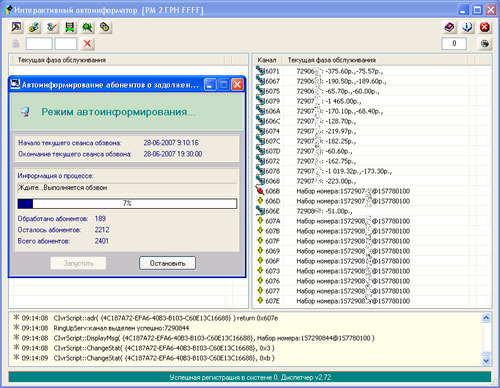This screenshot has width=500, height=388.
Task: Maximize the auto-inform dialog window
Action: pos(224,85)
